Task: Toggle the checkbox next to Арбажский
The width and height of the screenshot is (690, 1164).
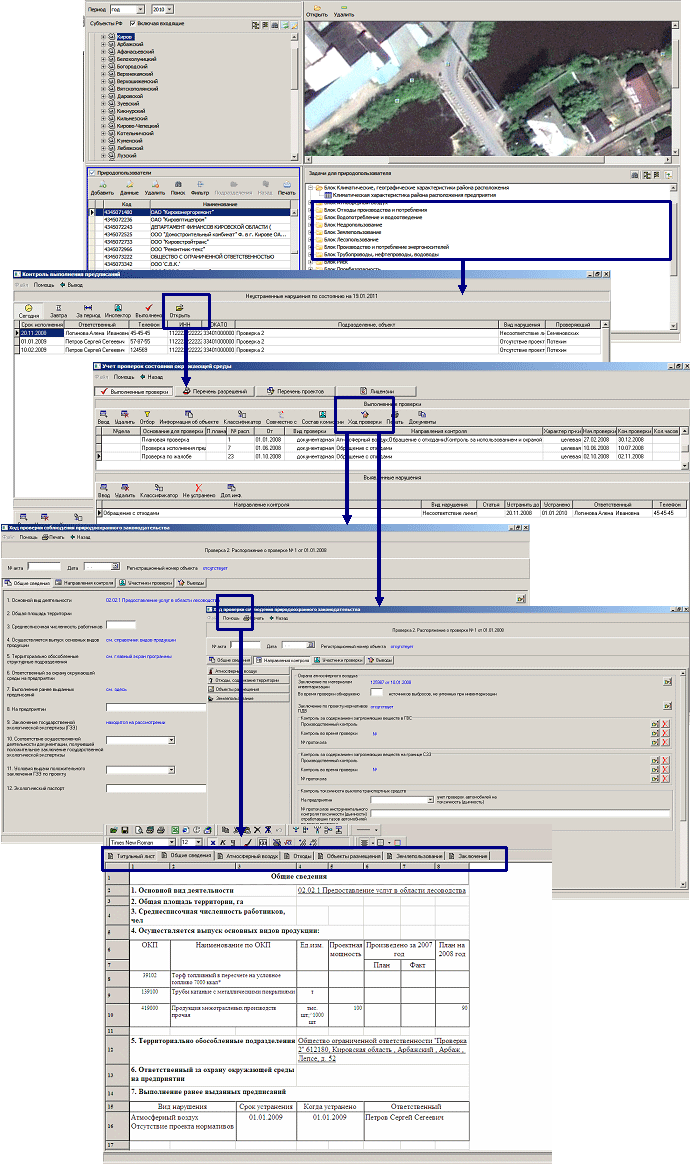Action: 112,43
